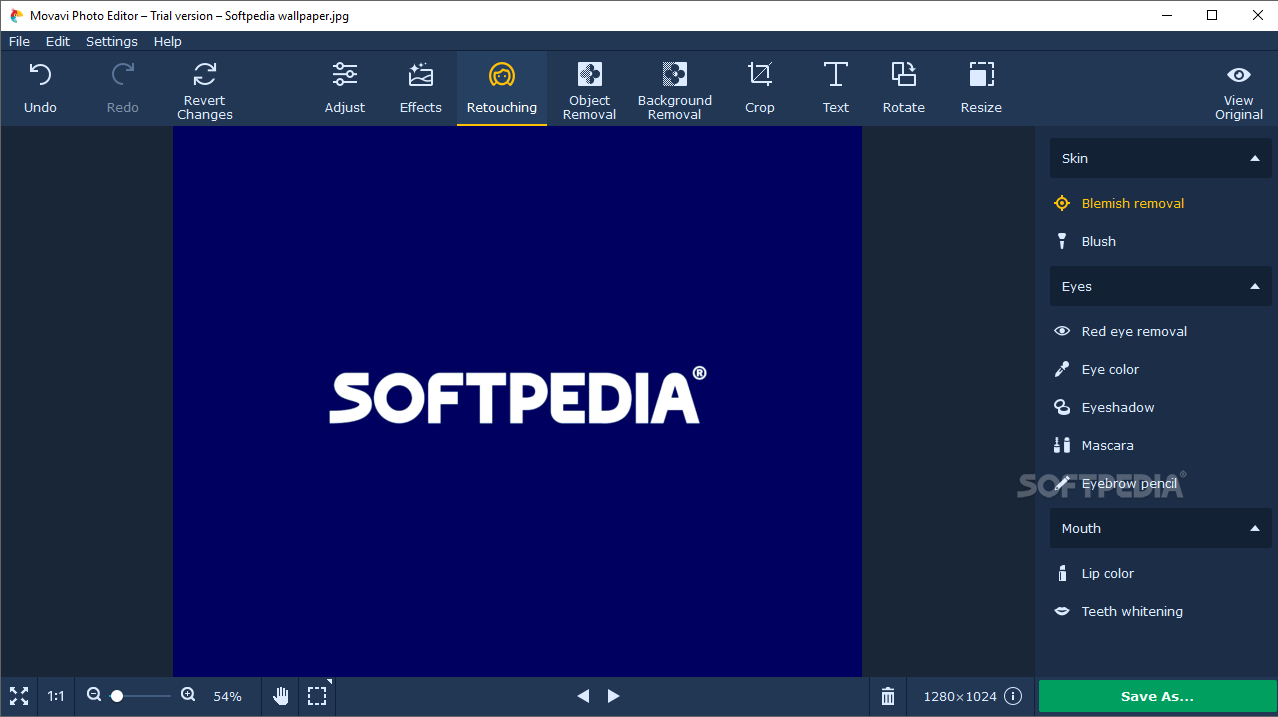Screen dimensions: 1278x717
Task: Open the Adjust tool
Action: [345, 89]
